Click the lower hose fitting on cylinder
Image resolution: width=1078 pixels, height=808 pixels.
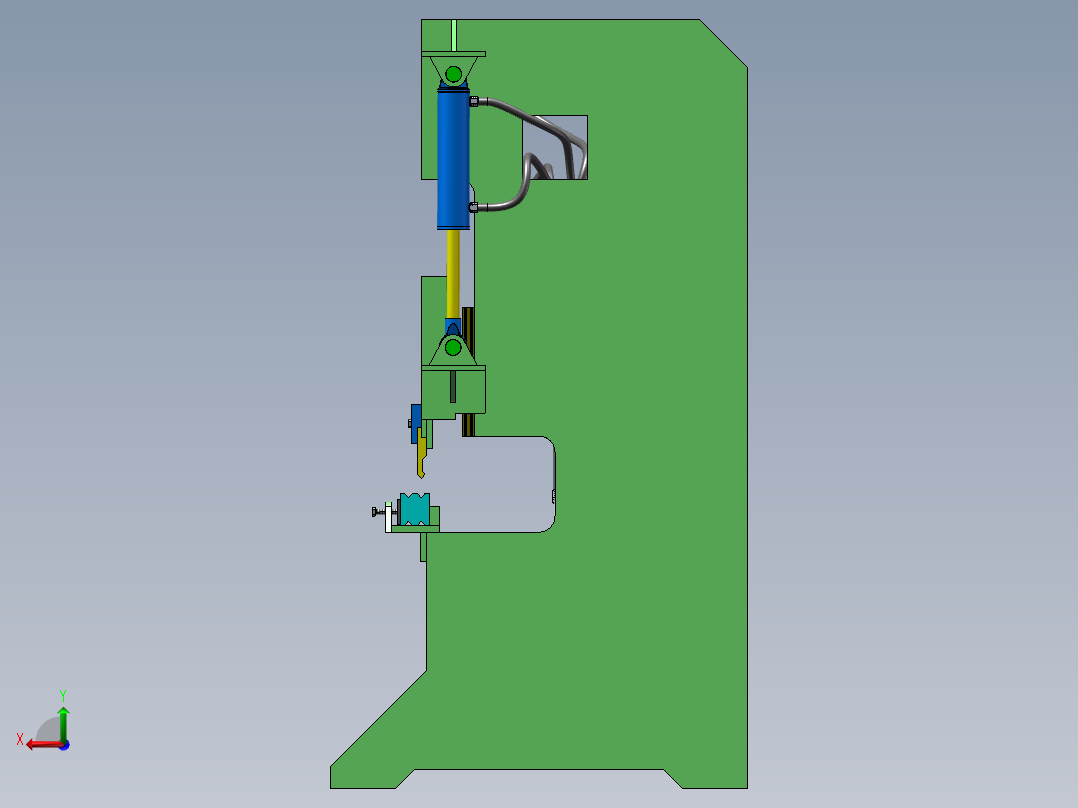pyautogui.click(x=474, y=207)
